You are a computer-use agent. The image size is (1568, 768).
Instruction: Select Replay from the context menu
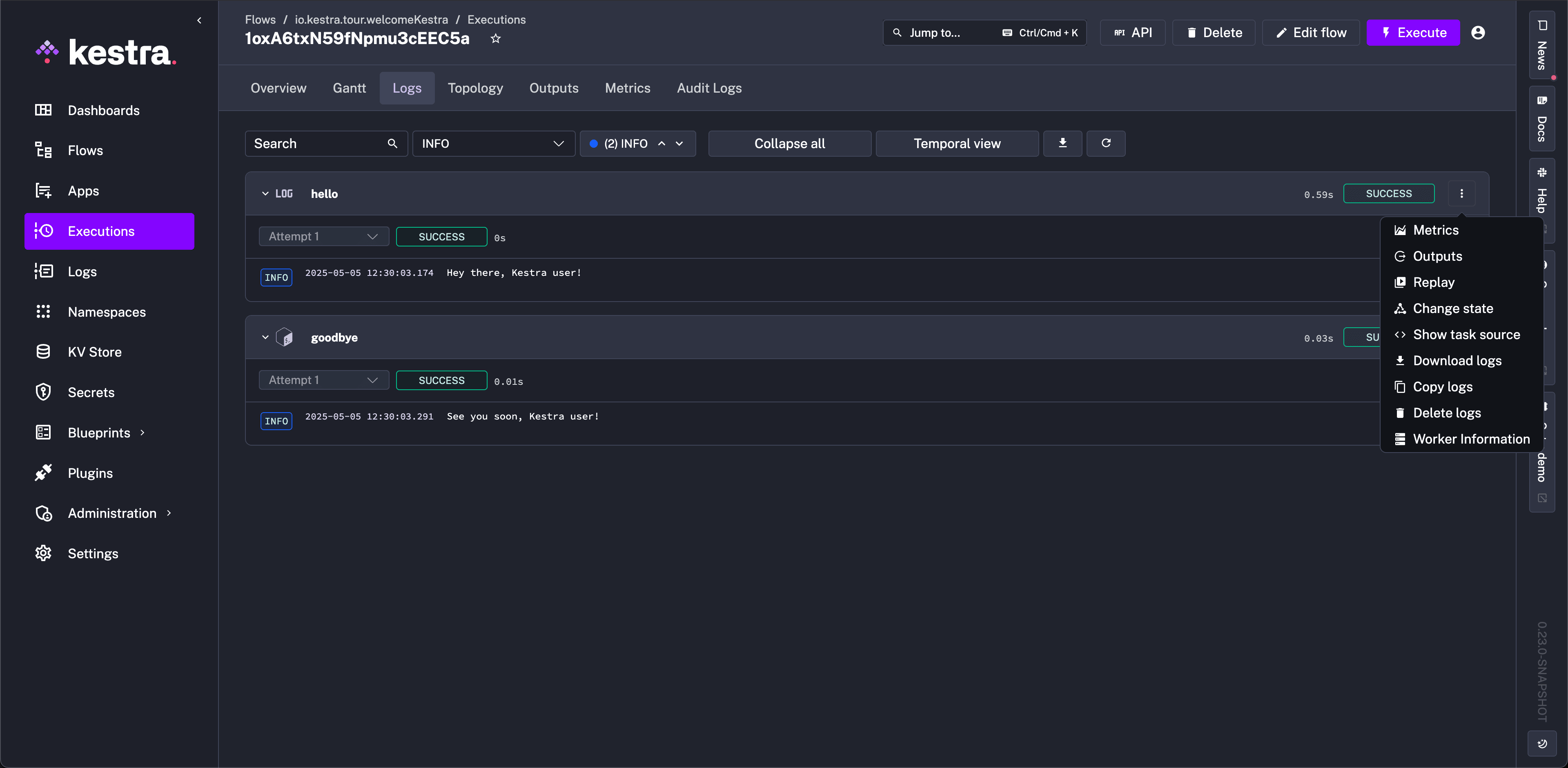tap(1434, 282)
